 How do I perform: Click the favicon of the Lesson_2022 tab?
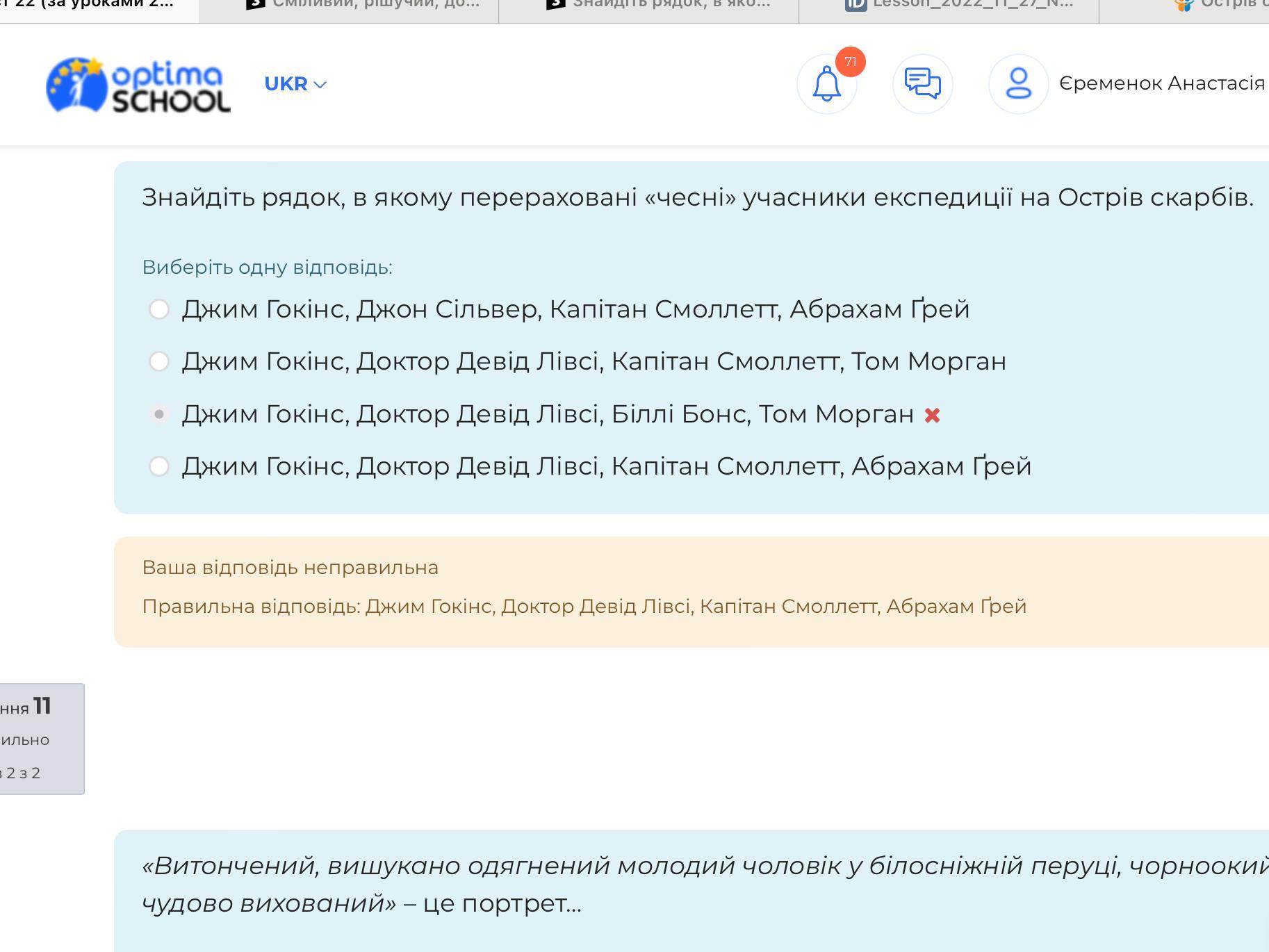tap(855, 4)
